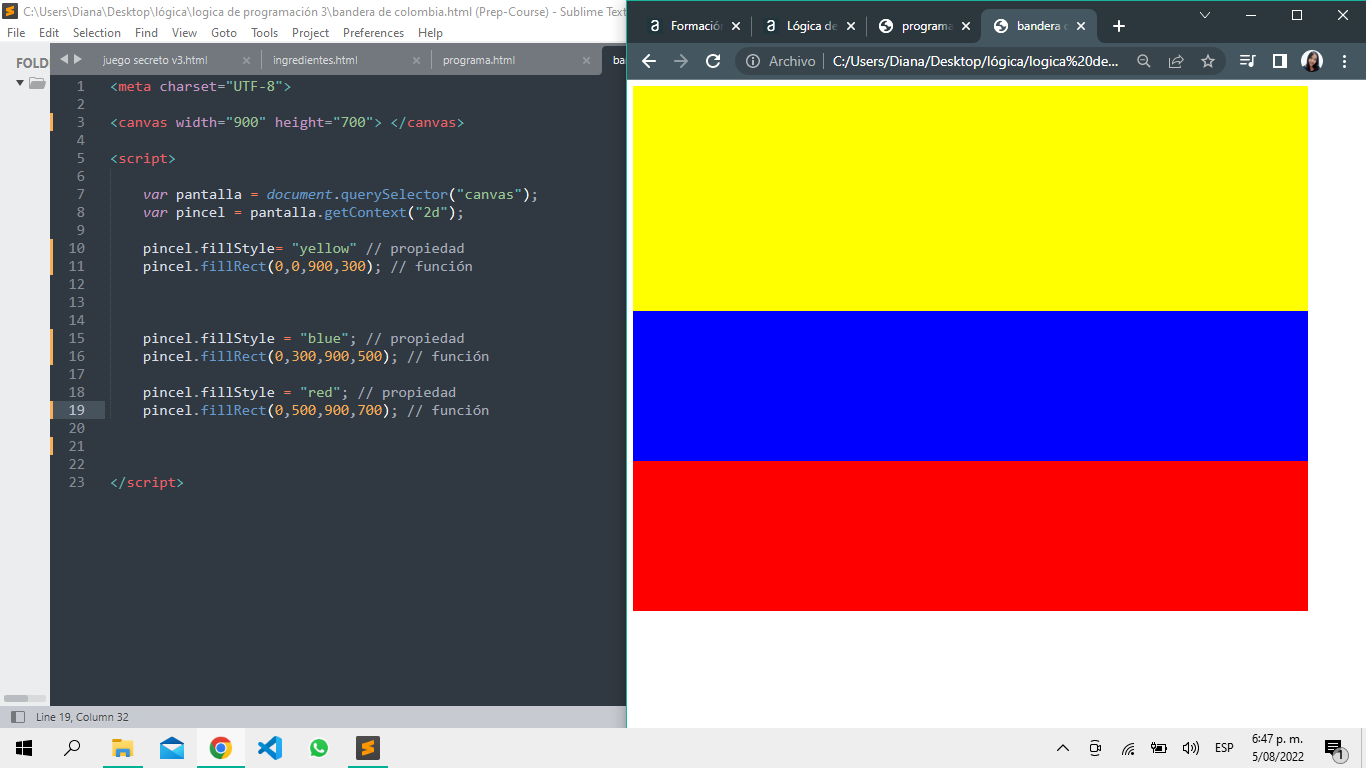The width and height of the screenshot is (1366, 768).
Task: Open Project menu in Sublime Text
Action: 311,33
